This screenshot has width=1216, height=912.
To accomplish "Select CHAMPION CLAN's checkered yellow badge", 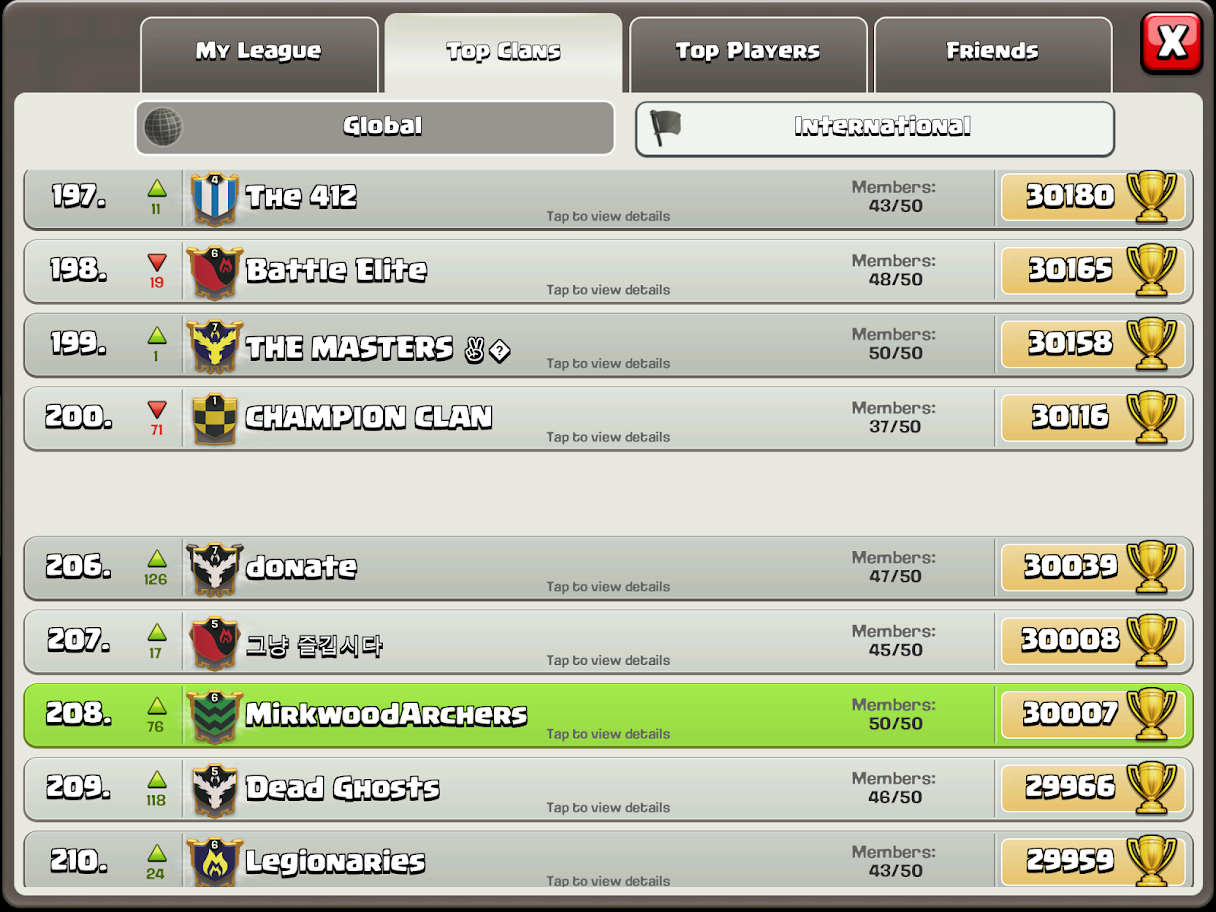I will [214, 419].
